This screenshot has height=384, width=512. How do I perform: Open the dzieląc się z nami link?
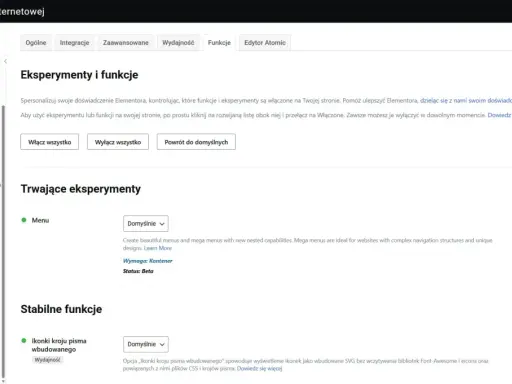click(x=466, y=100)
